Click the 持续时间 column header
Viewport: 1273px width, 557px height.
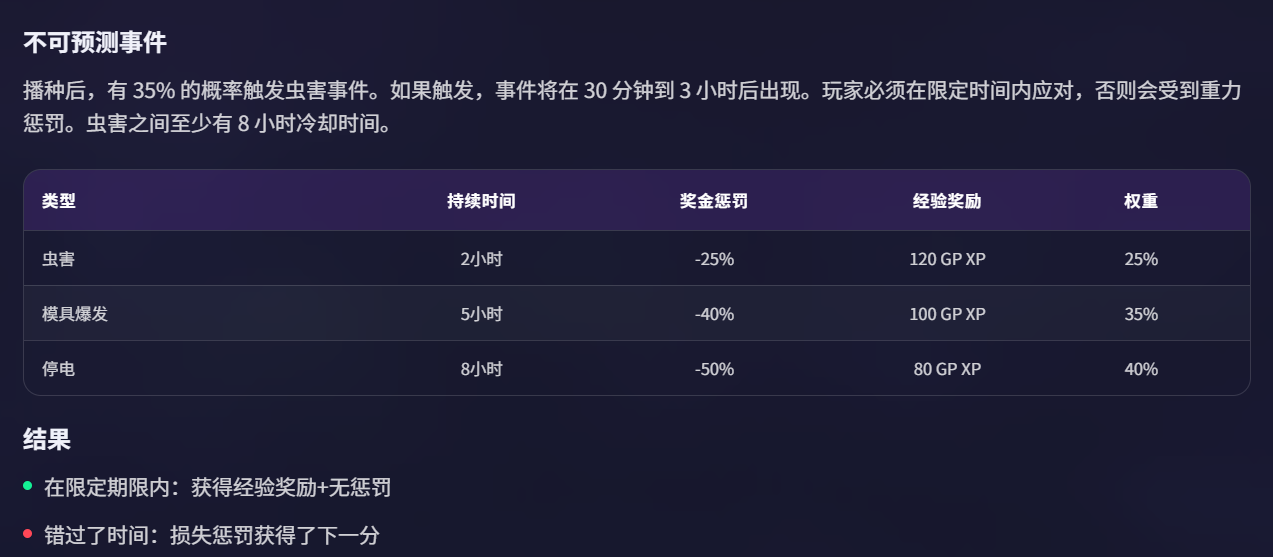point(481,201)
